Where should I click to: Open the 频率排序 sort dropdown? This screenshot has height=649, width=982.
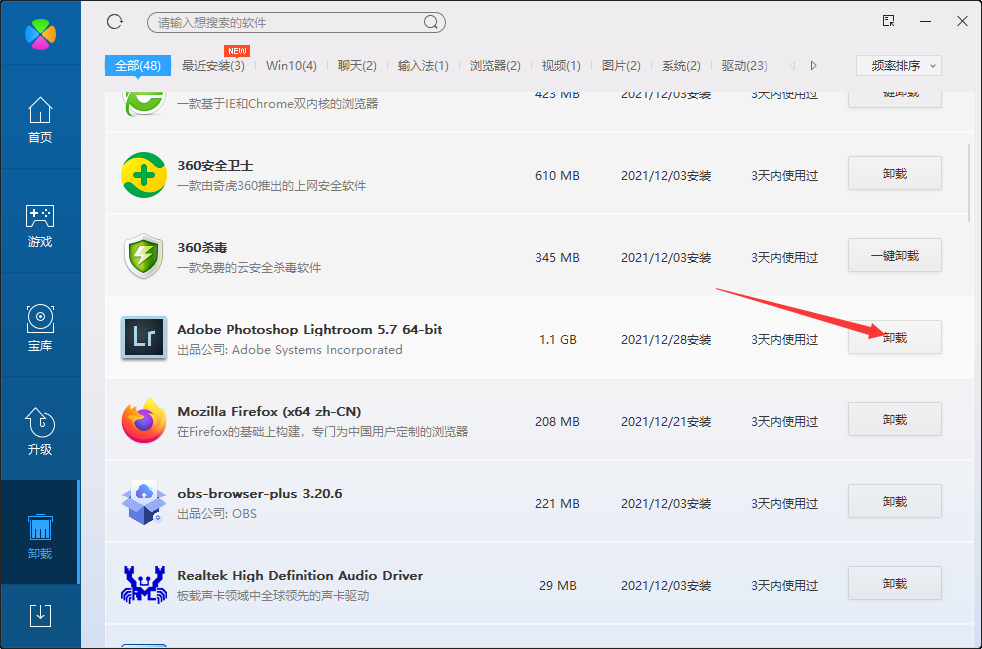(899, 65)
